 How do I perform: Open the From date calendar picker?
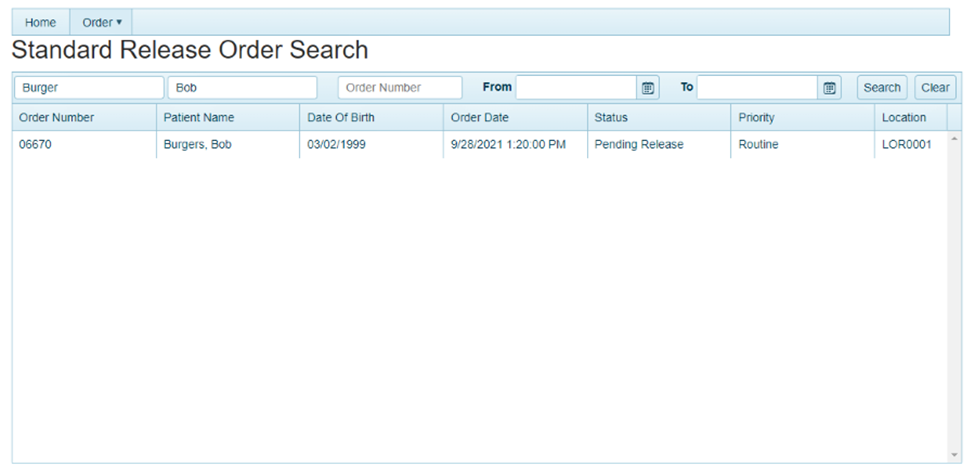click(x=648, y=88)
